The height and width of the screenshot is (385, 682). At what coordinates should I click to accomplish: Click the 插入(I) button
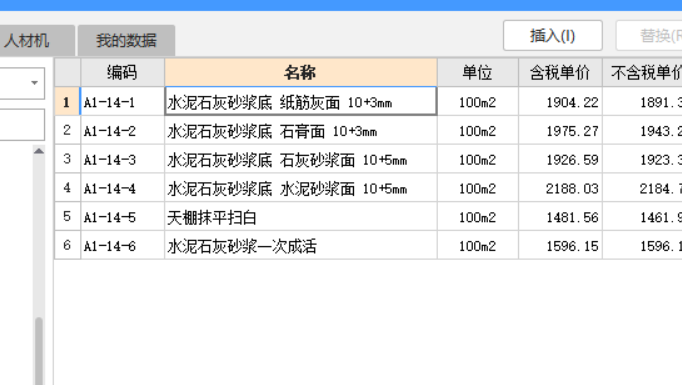(552, 36)
